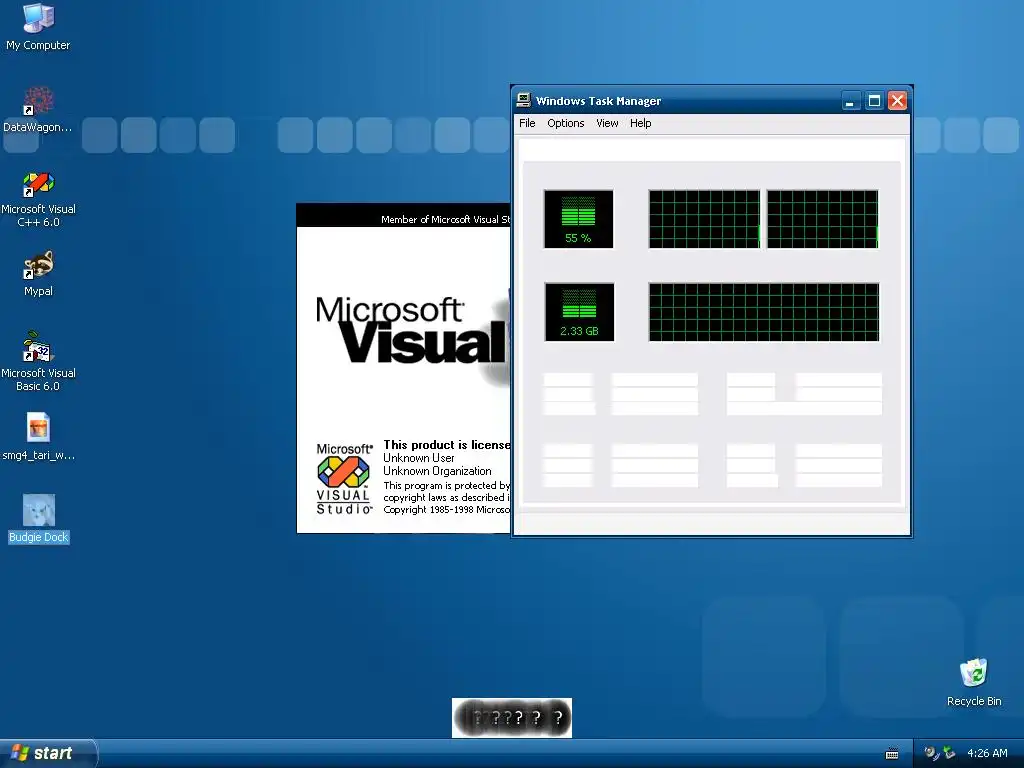Open the View menu in Task Manager
This screenshot has width=1024, height=768.
(x=607, y=123)
